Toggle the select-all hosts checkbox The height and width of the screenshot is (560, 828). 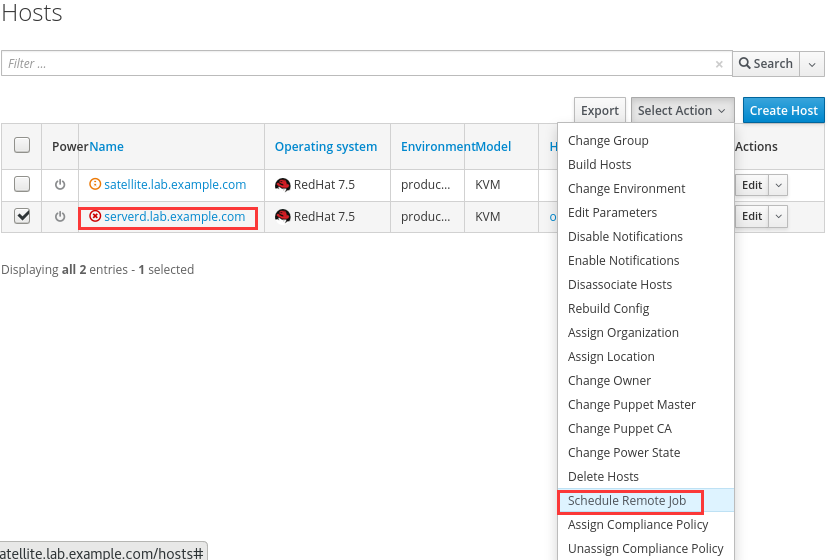coord(22,146)
